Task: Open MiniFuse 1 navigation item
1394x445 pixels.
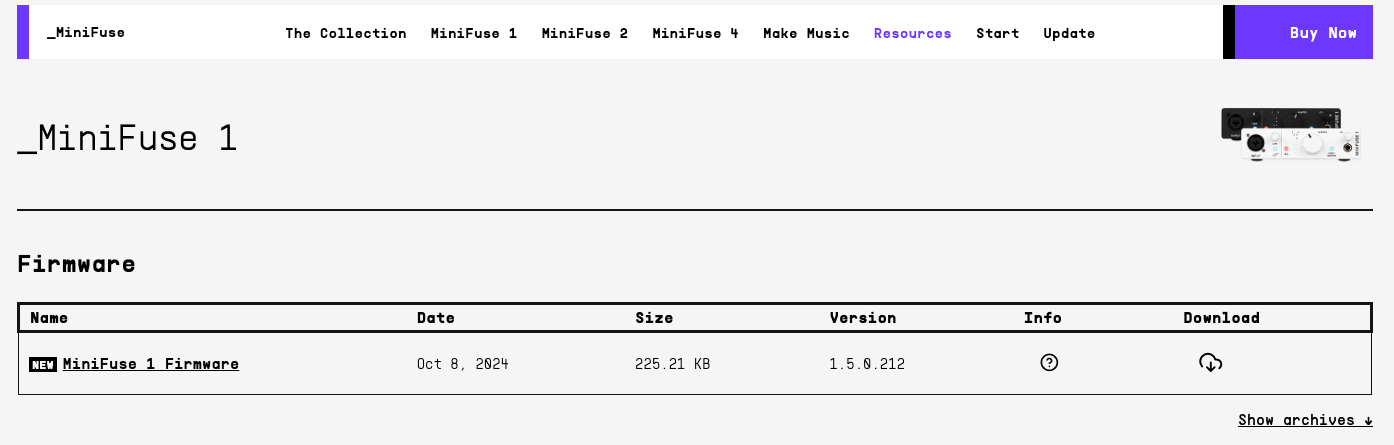Action: pos(474,33)
